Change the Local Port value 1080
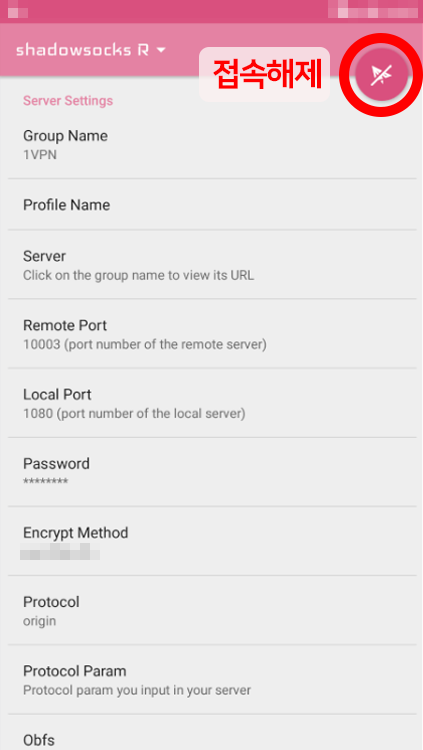Viewport: 423px width, 750px height. [x=212, y=403]
